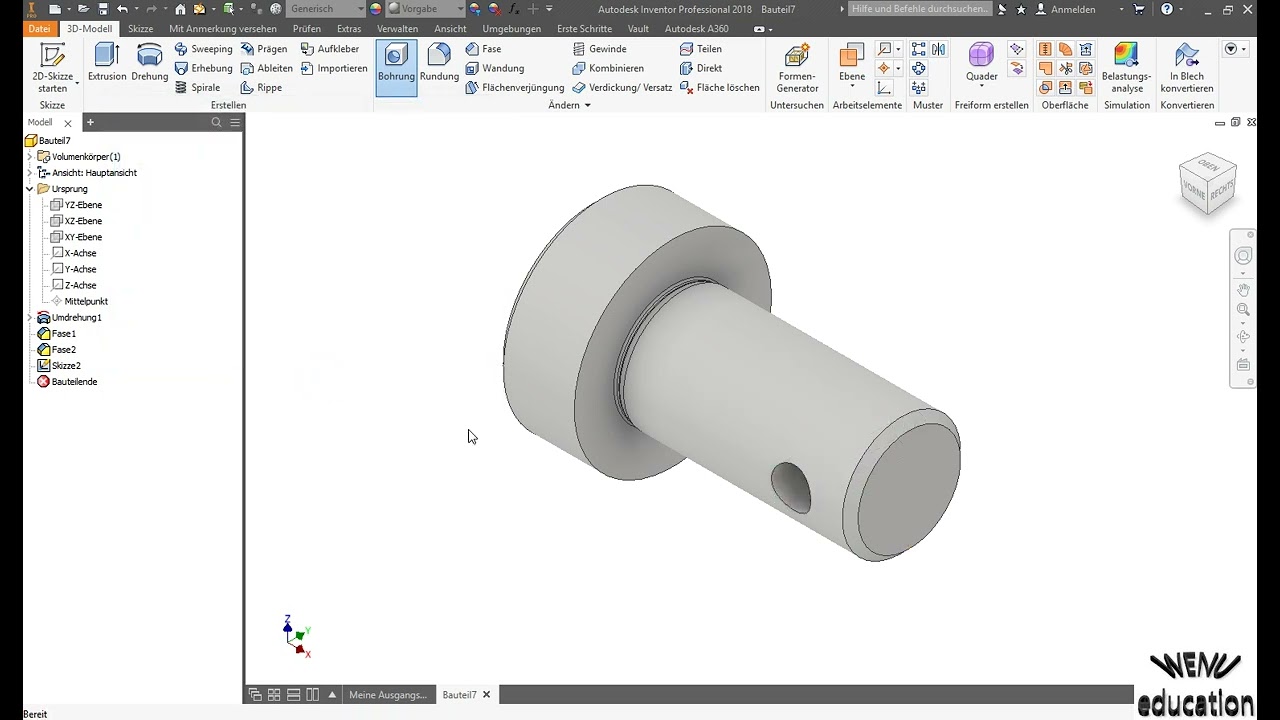Click the ViewCube in the viewport
Image resolution: width=1280 pixels, height=720 pixels.
click(x=1207, y=183)
